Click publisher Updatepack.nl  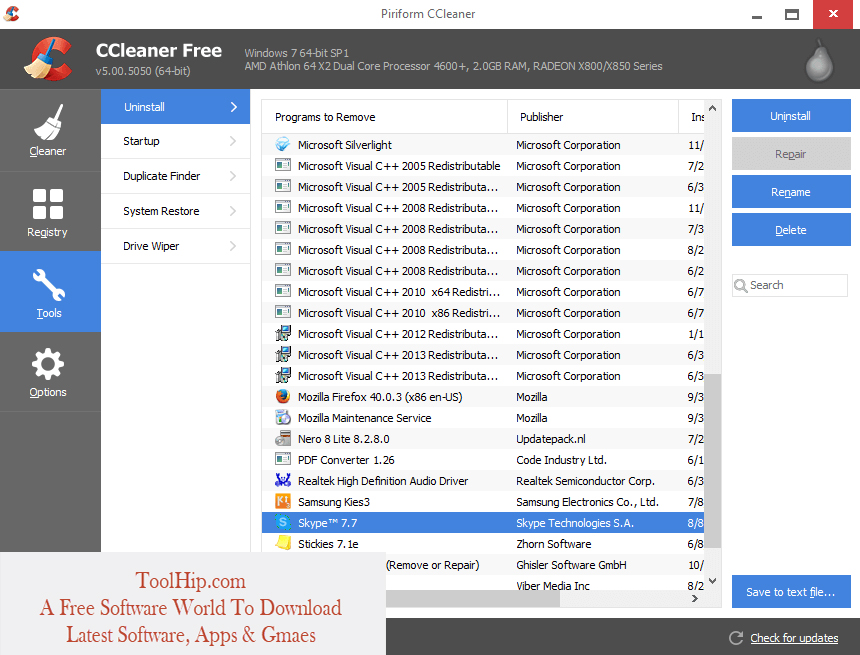[551, 439]
